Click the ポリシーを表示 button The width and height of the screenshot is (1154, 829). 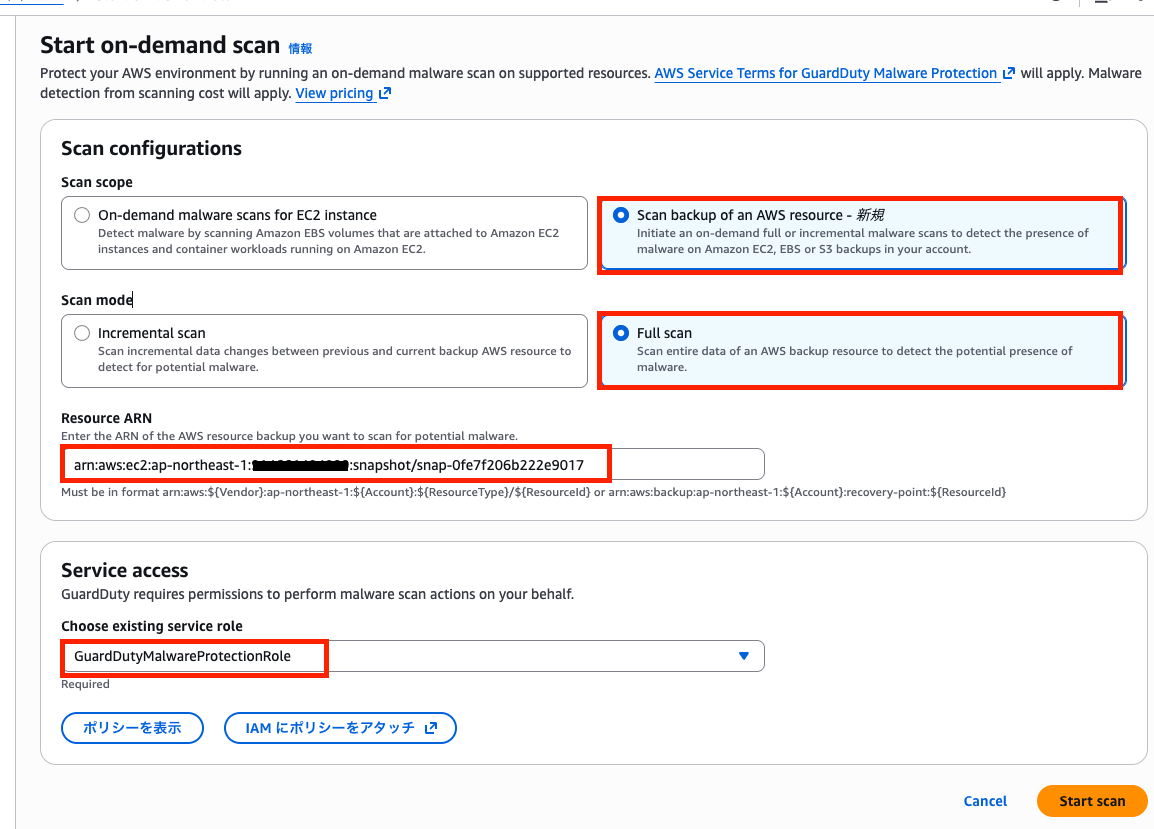(132, 728)
